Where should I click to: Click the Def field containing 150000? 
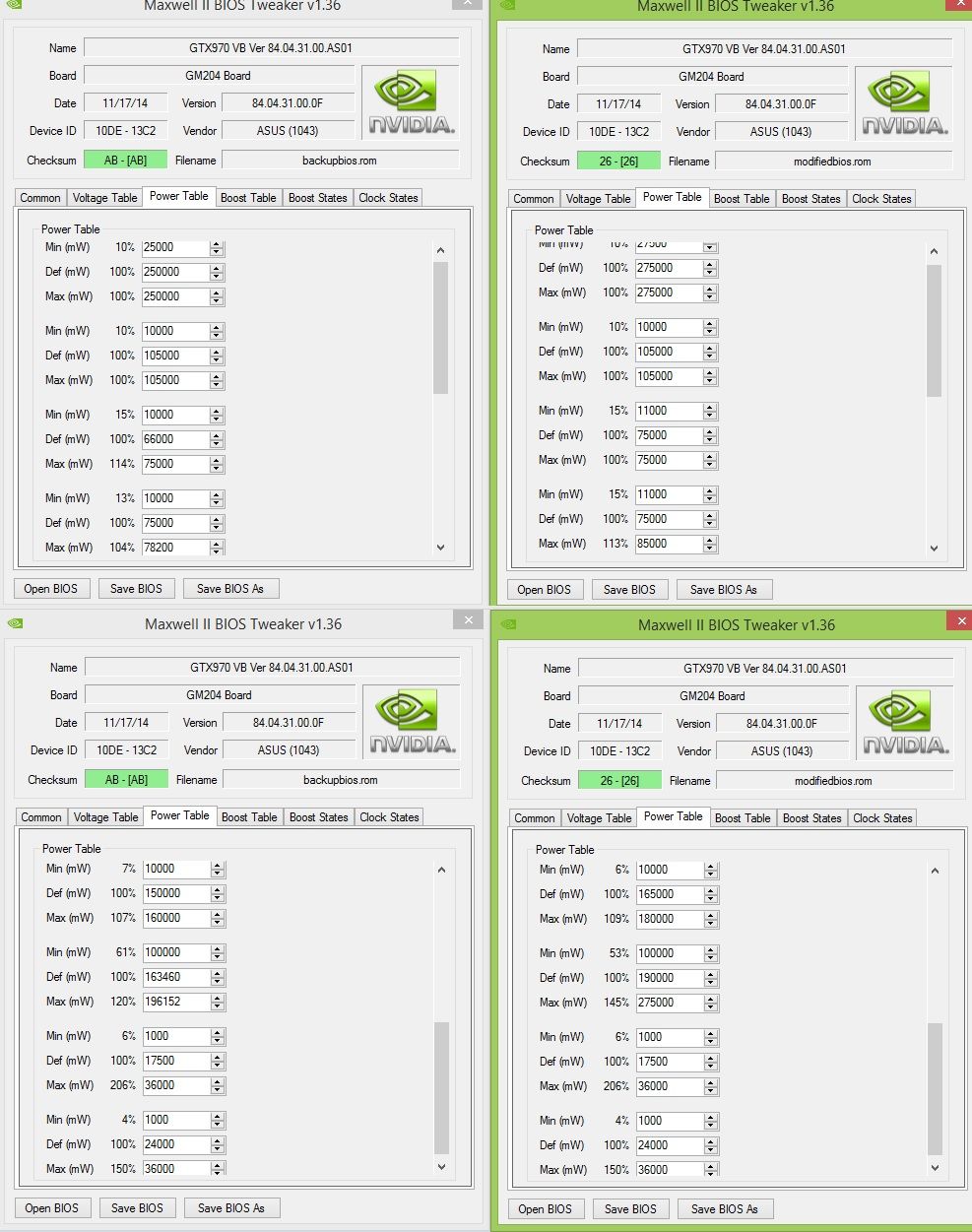pyautogui.click(x=176, y=893)
